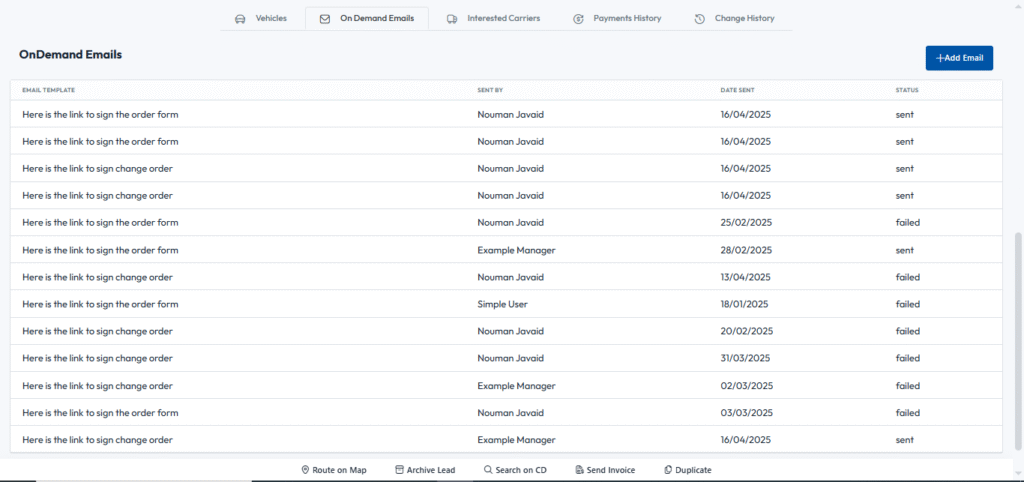Click the Route on Map label
The image size is (1024, 482).
click(x=340, y=470)
